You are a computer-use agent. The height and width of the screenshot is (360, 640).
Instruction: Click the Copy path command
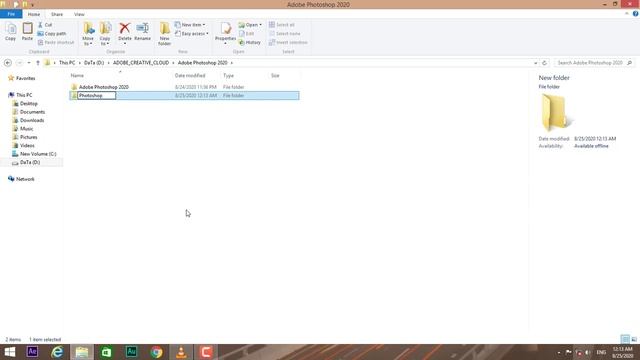pyautogui.click(x=52, y=33)
